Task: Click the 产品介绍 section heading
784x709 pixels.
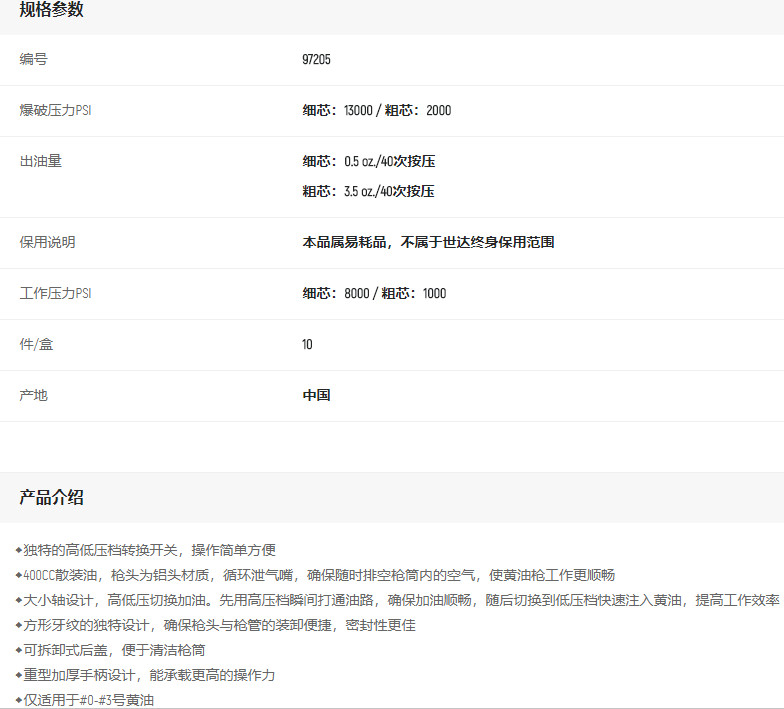Action: [51, 498]
